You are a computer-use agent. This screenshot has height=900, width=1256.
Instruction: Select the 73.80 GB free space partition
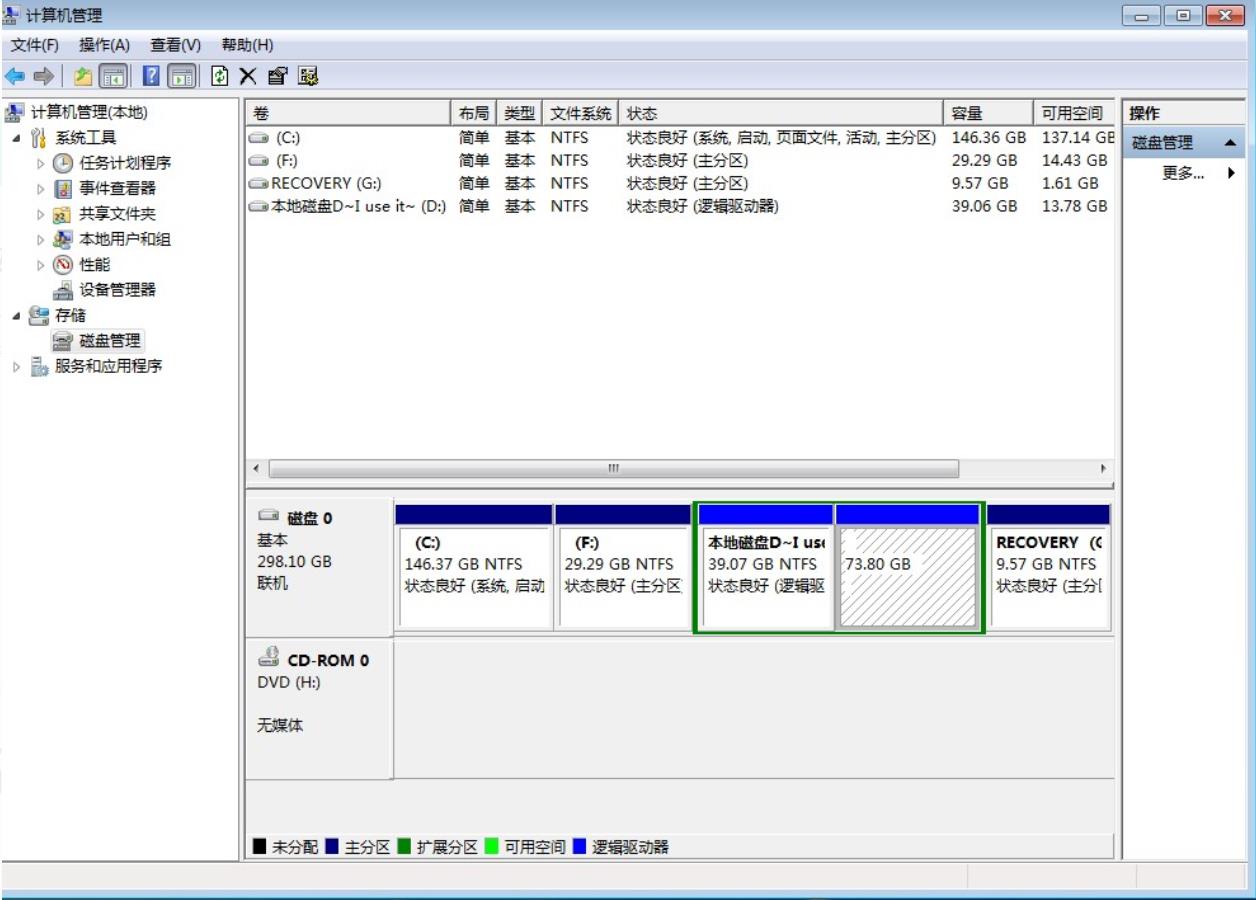point(907,578)
